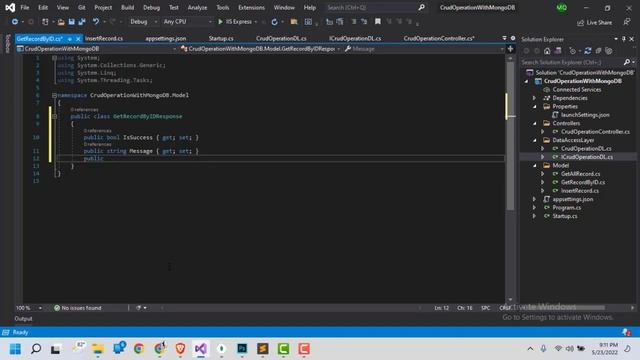640x360 pixels.
Task: Click Switch Views icon in Solution Explorer
Action: pyautogui.click(x=558, y=51)
